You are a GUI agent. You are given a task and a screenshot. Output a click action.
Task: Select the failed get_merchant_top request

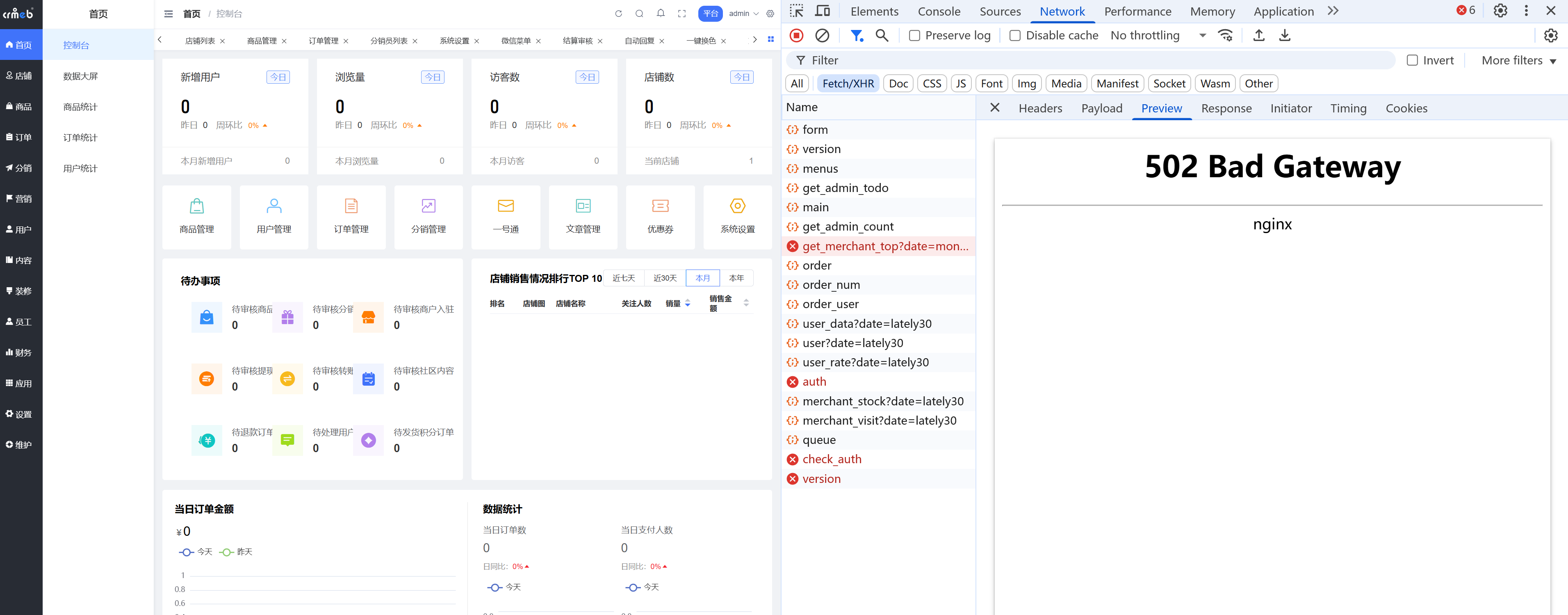point(878,246)
